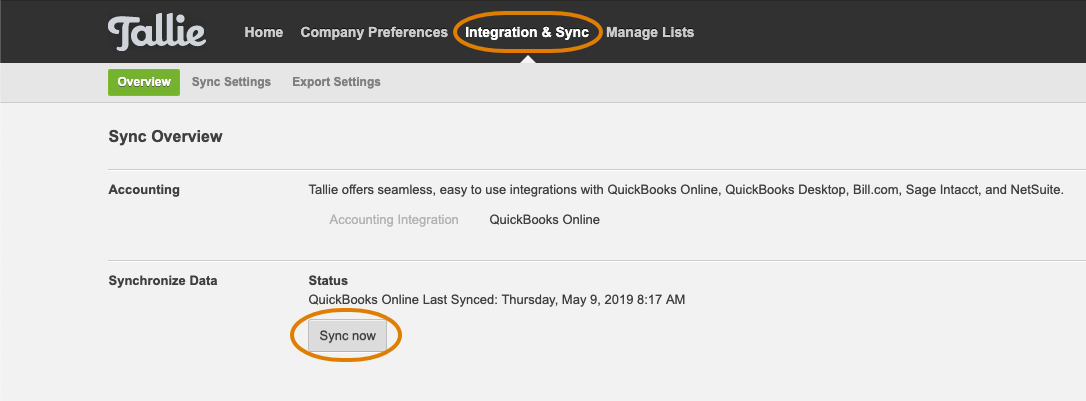The height and width of the screenshot is (401, 1086).
Task: Go to Company Preferences
Action: point(374,33)
